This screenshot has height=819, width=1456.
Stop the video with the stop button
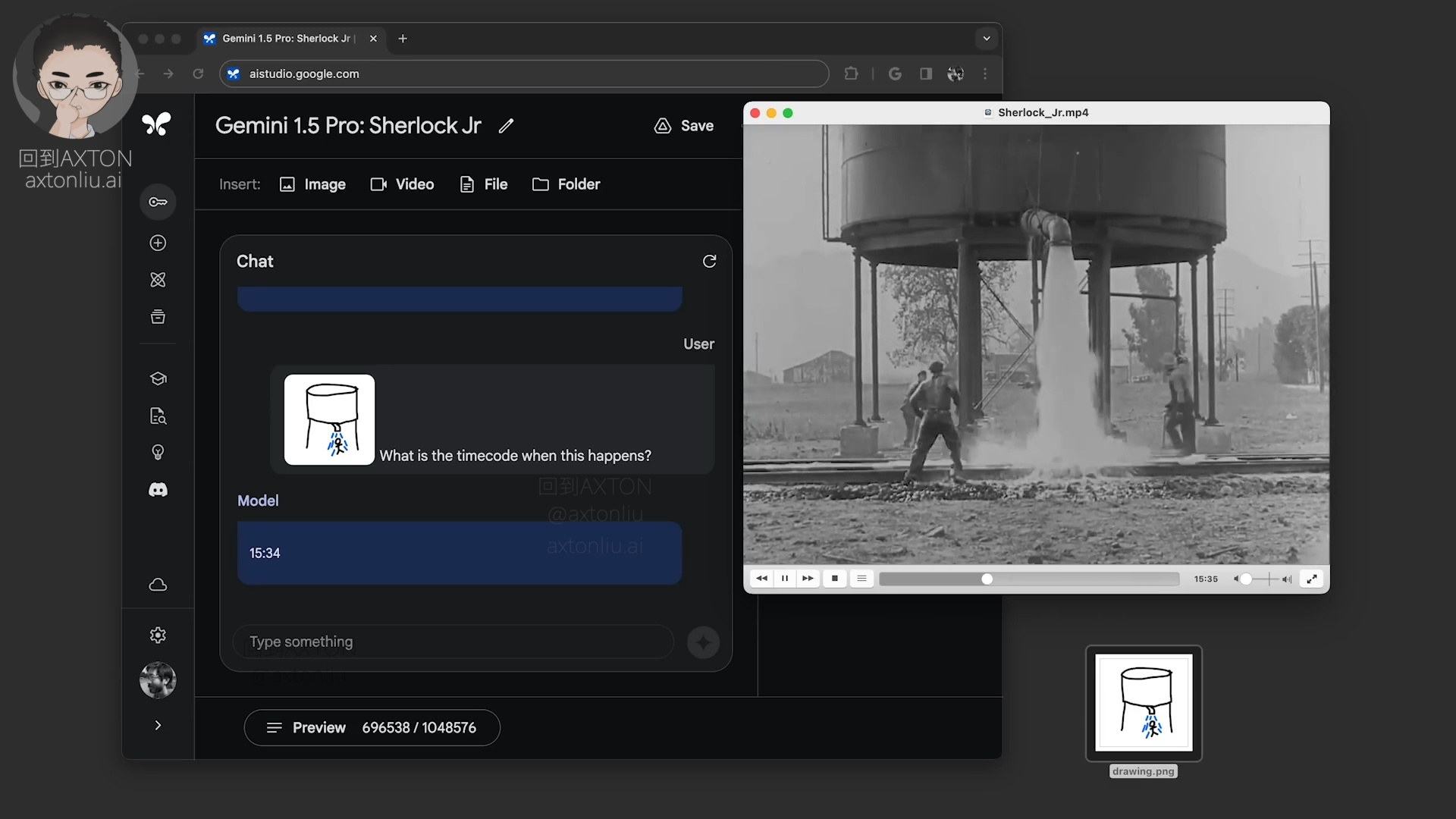(x=835, y=579)
